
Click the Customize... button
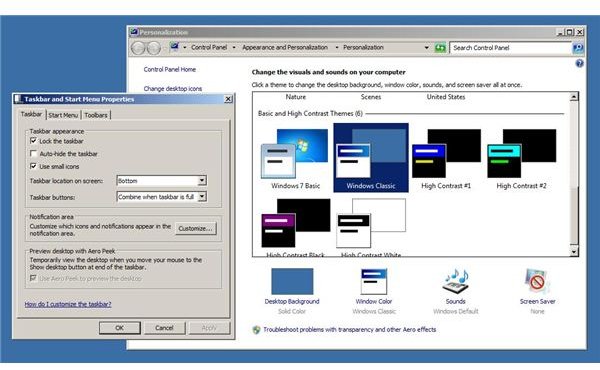click(x=195, y=228)
